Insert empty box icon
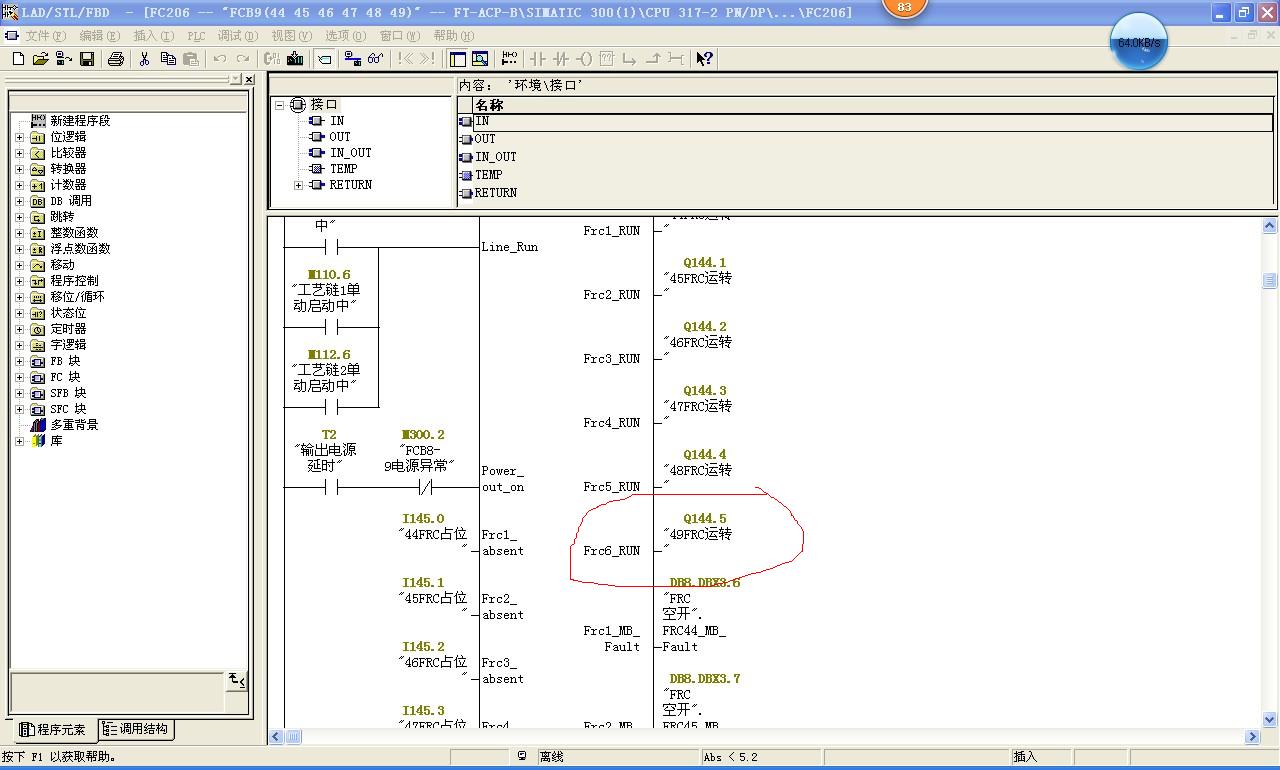 pyautogui.click(x=607, y=59)
